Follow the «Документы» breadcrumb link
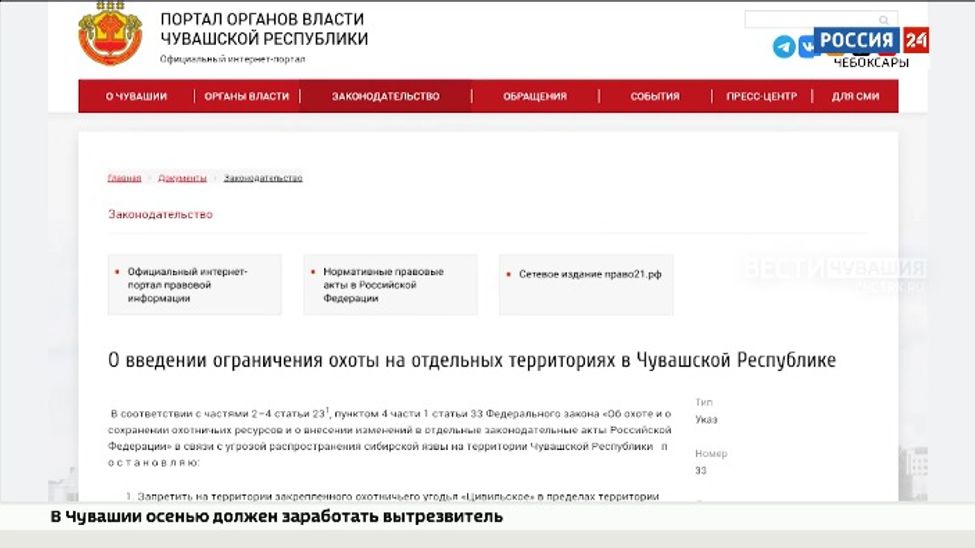 click(182, 178)
